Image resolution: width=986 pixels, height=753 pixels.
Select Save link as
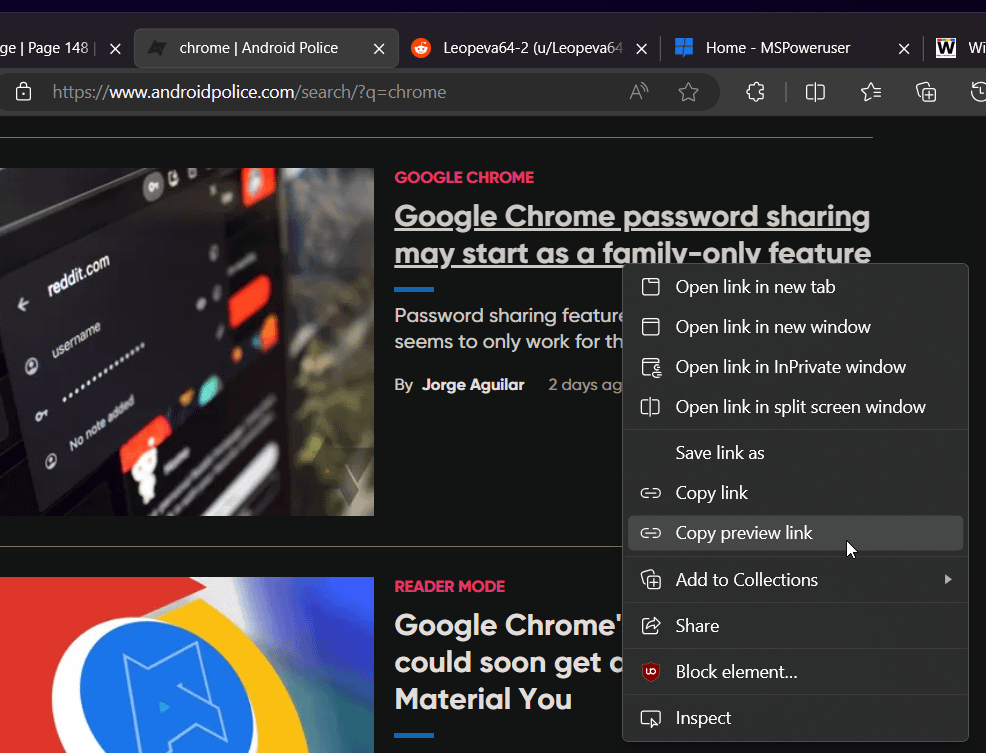click(795, 453)
